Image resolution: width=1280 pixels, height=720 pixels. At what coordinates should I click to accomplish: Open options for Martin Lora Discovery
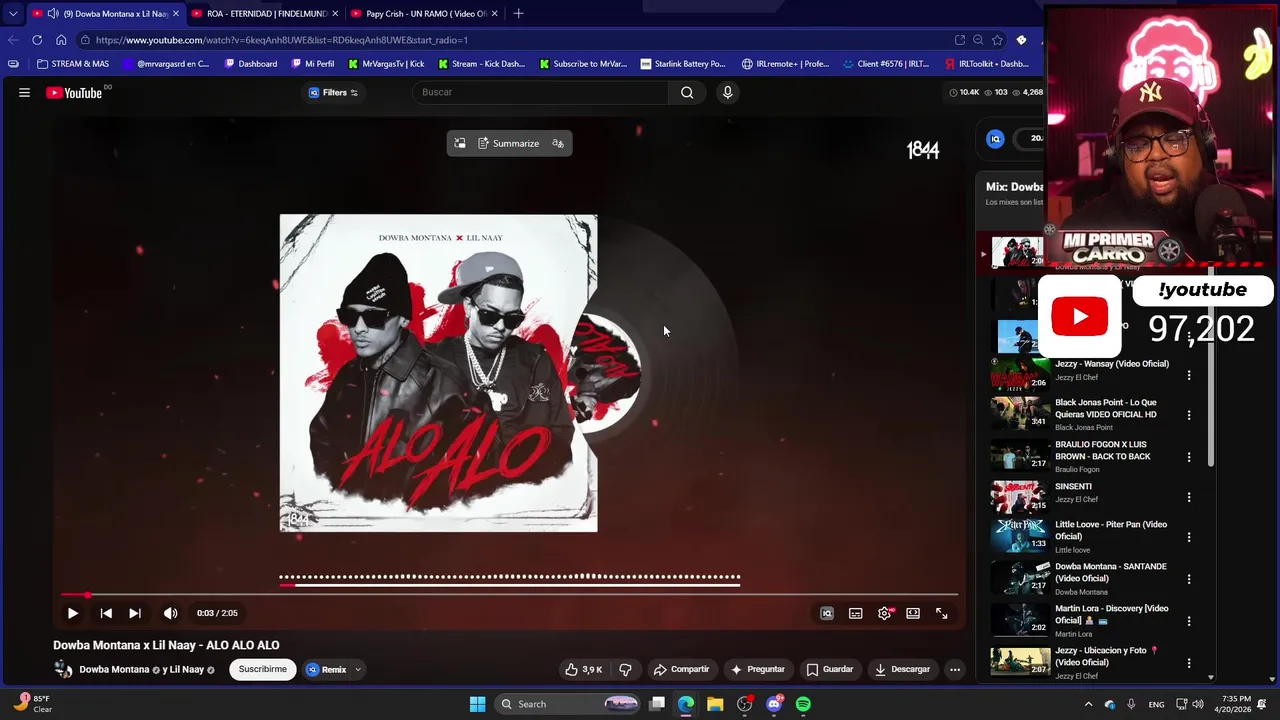tap(1189, 621)
